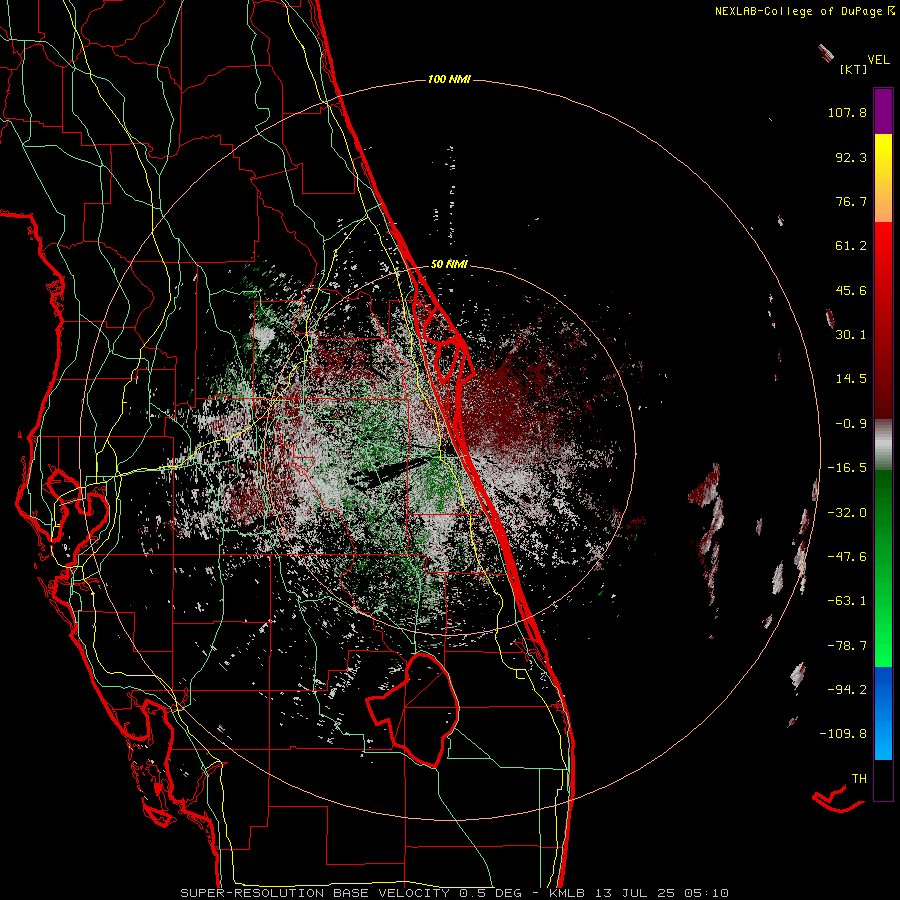The image size is (900, 900).
Task: Click the blue segment of the color bar
Action: (883, 713)
